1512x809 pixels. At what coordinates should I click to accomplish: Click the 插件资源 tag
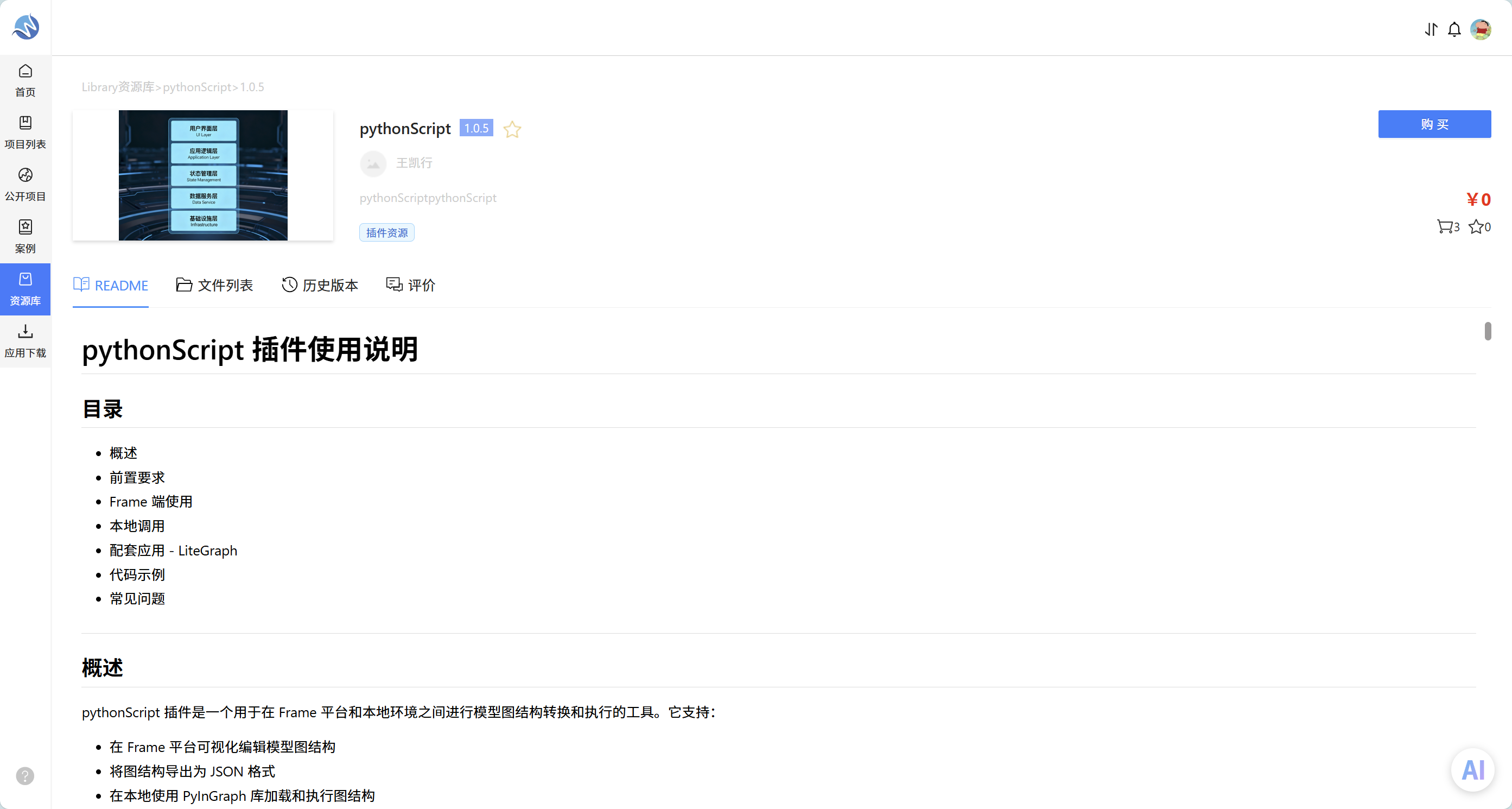coord(387,232)
